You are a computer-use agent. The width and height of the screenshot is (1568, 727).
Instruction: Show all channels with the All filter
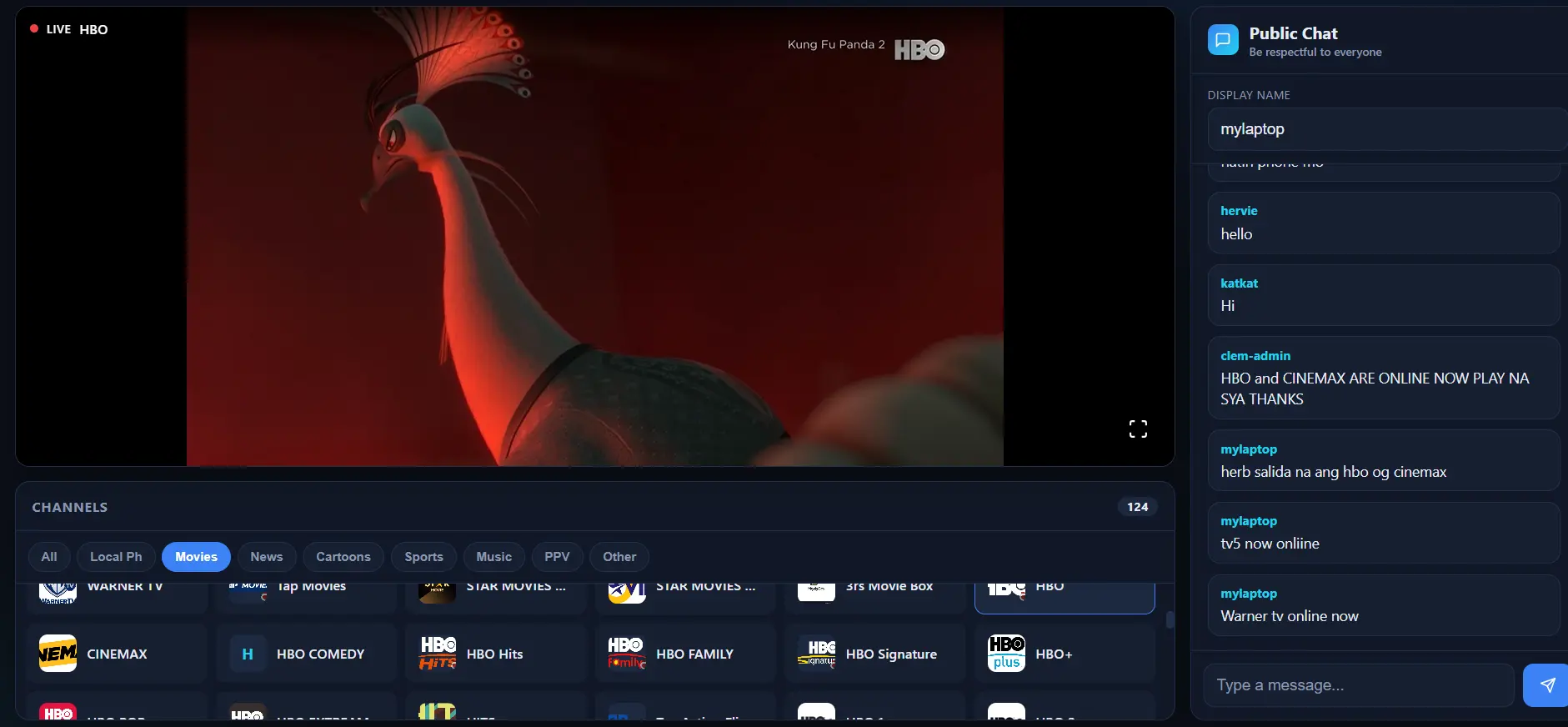pos(49,557)
